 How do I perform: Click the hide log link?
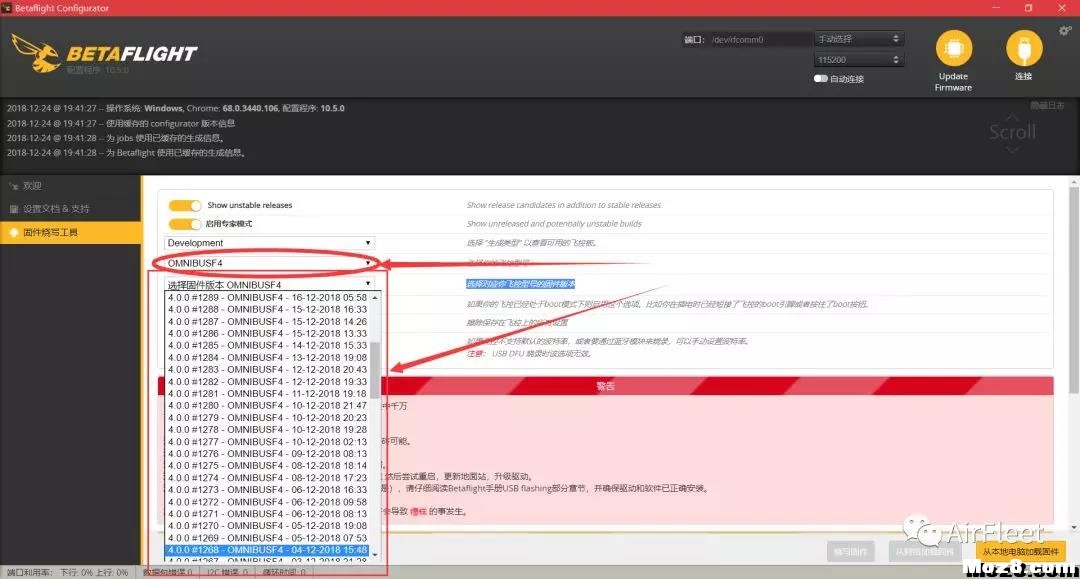pyautogui.click(x=1047, y=105)
